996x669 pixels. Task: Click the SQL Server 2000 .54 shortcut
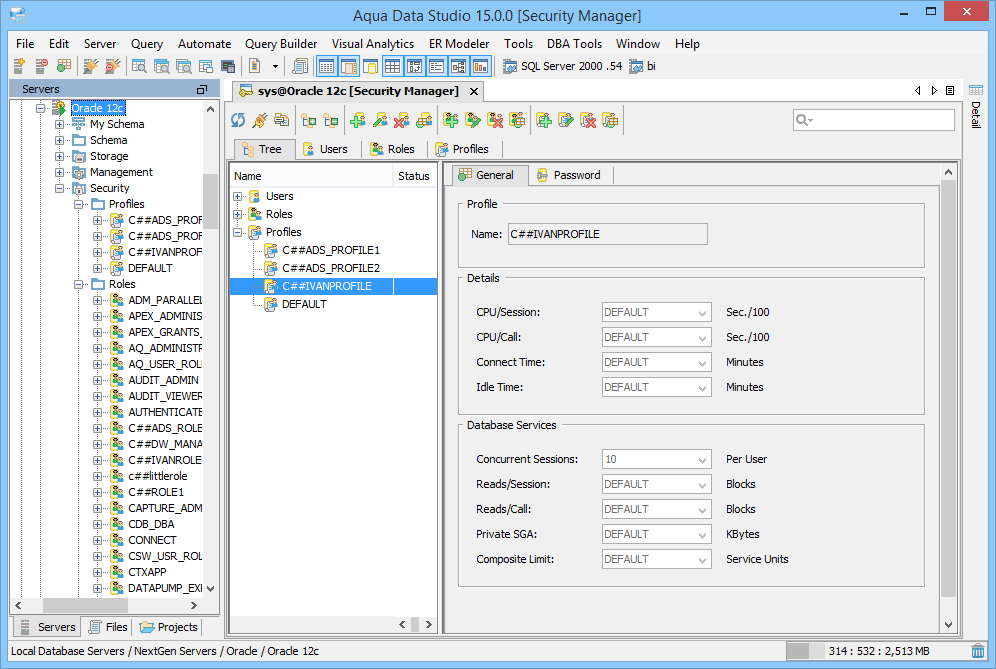tap(563, 66)
